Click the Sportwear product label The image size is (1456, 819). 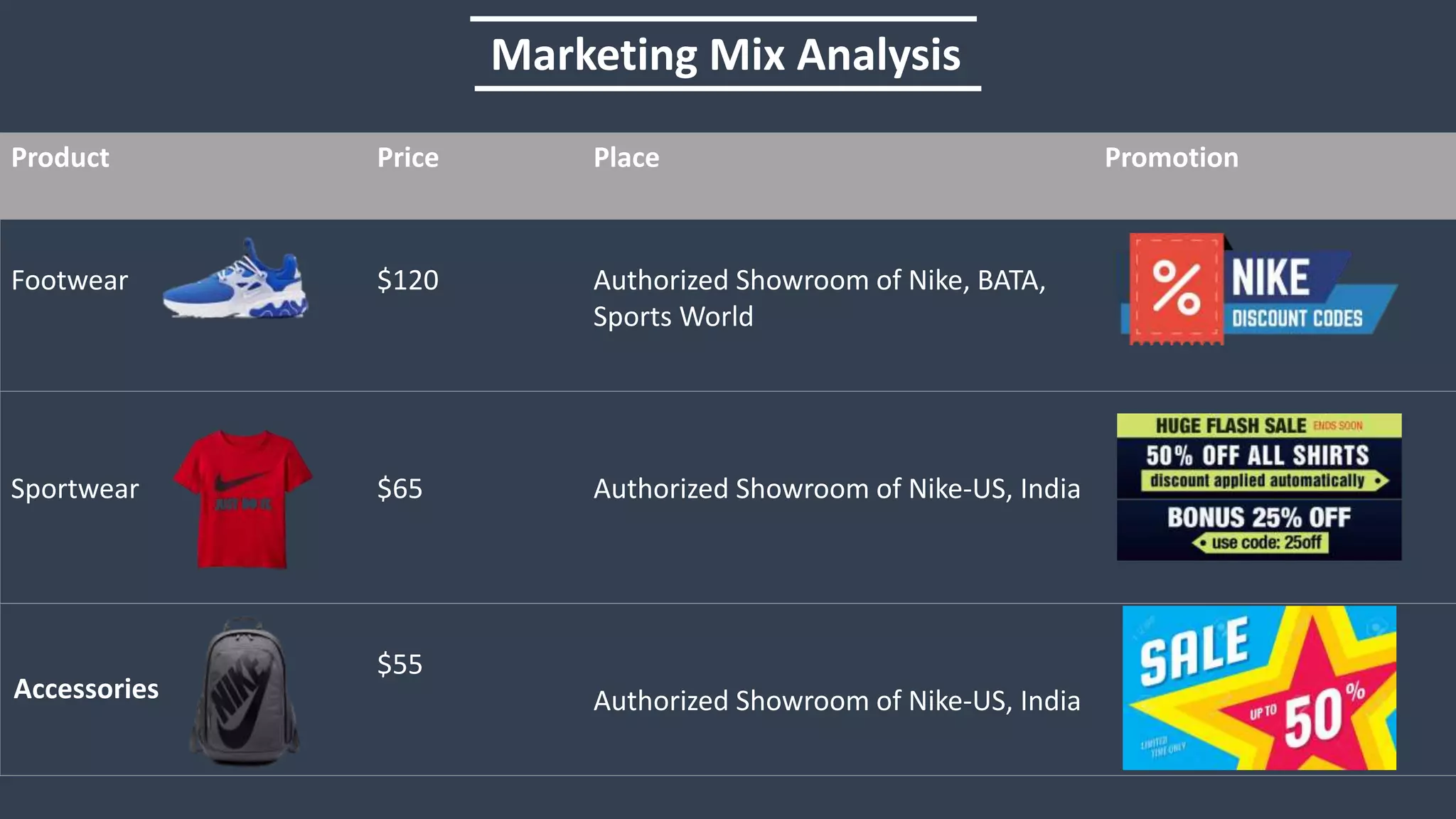pyautogui.click(x=75, y=489)
